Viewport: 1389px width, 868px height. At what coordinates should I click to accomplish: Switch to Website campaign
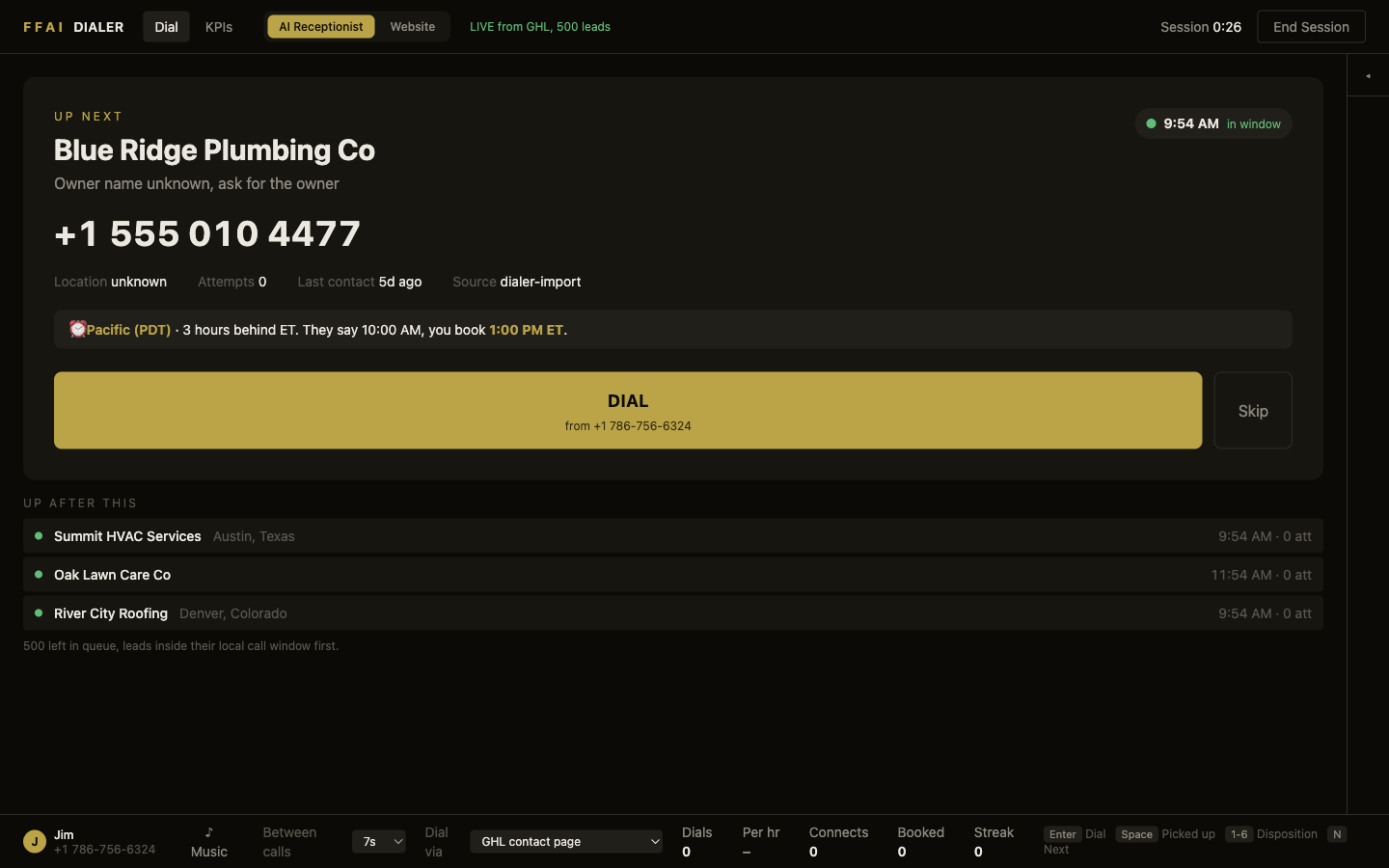tap(413, 27)
